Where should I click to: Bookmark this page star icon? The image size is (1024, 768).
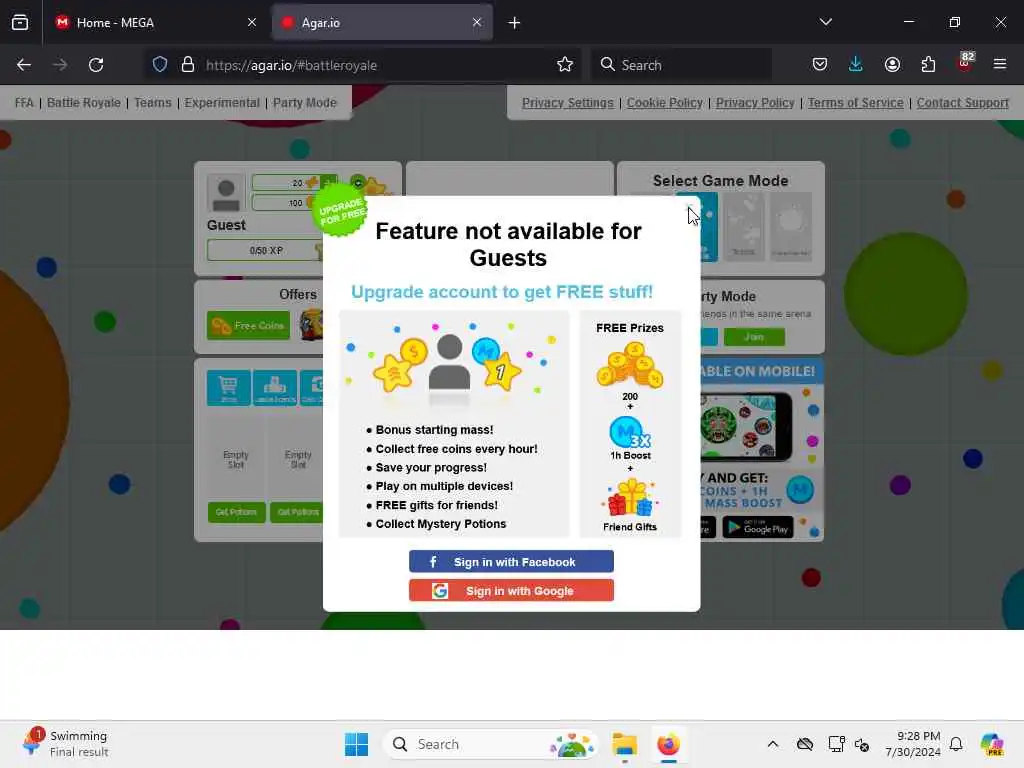coord(565,65)
